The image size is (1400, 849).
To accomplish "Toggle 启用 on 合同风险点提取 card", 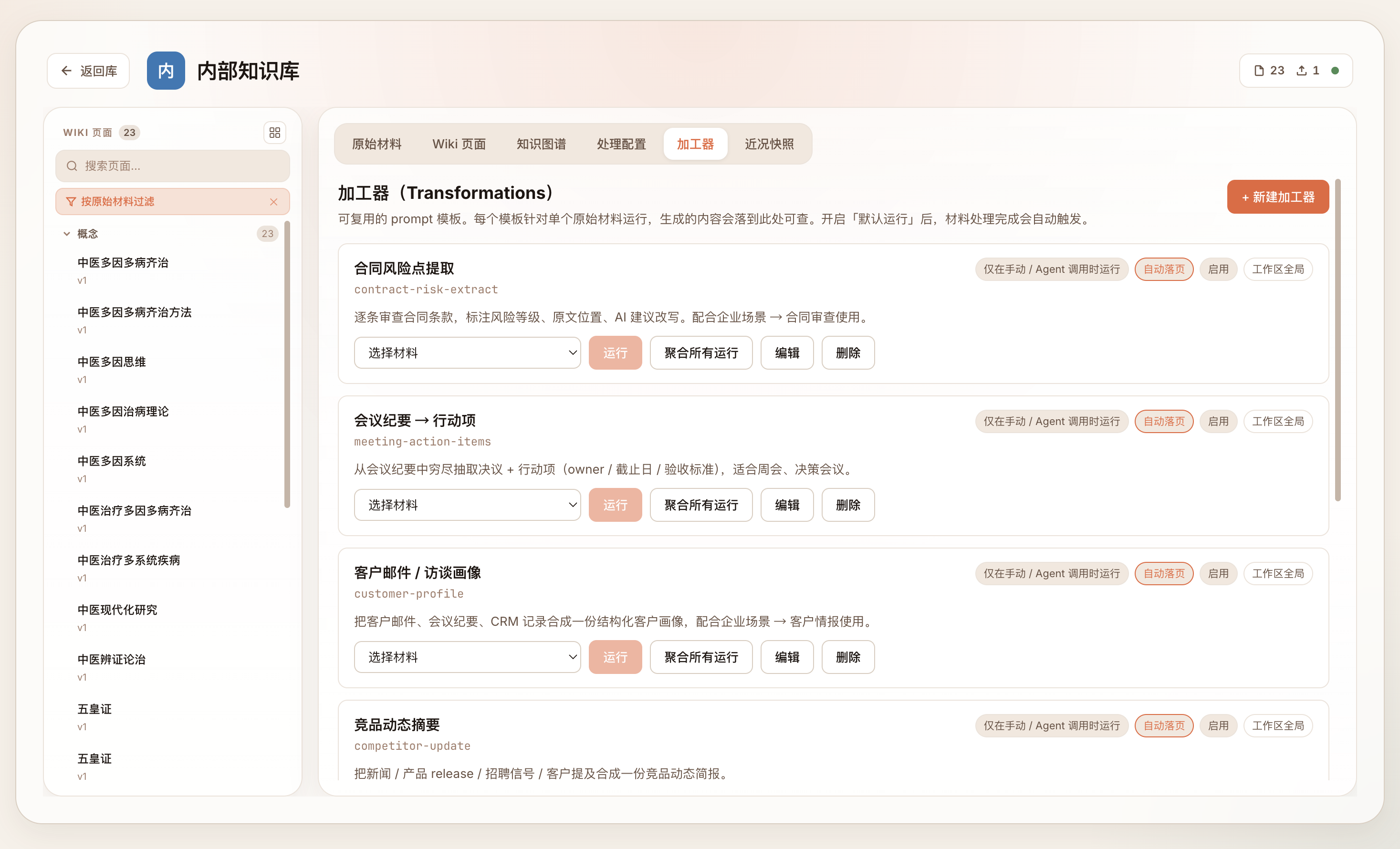I will tap(1218, 269).
